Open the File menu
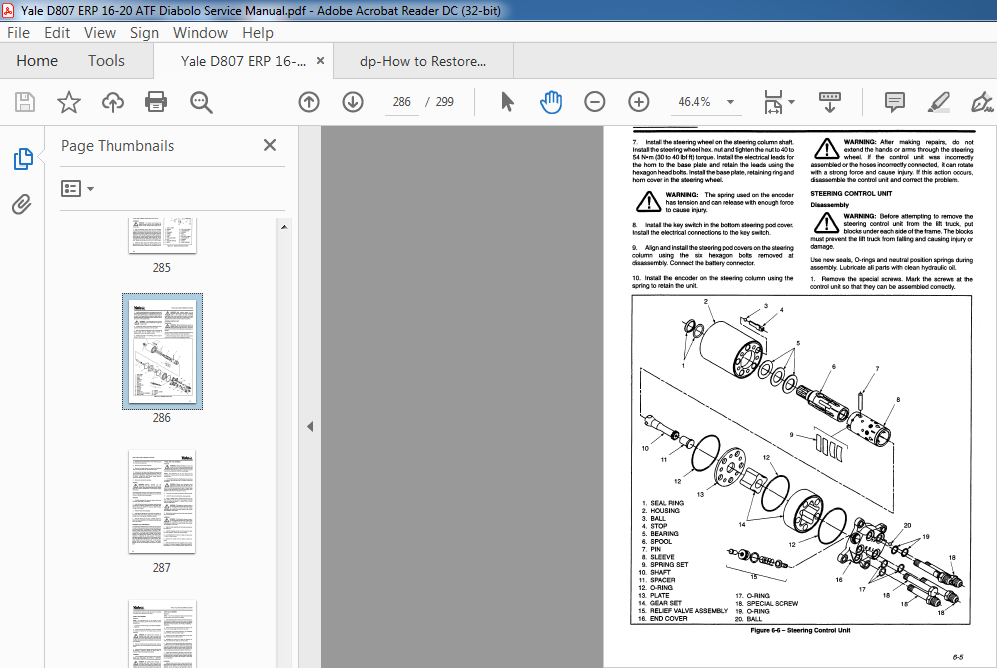The height and width of the screenshot is (668, 997). click(18, 32)
